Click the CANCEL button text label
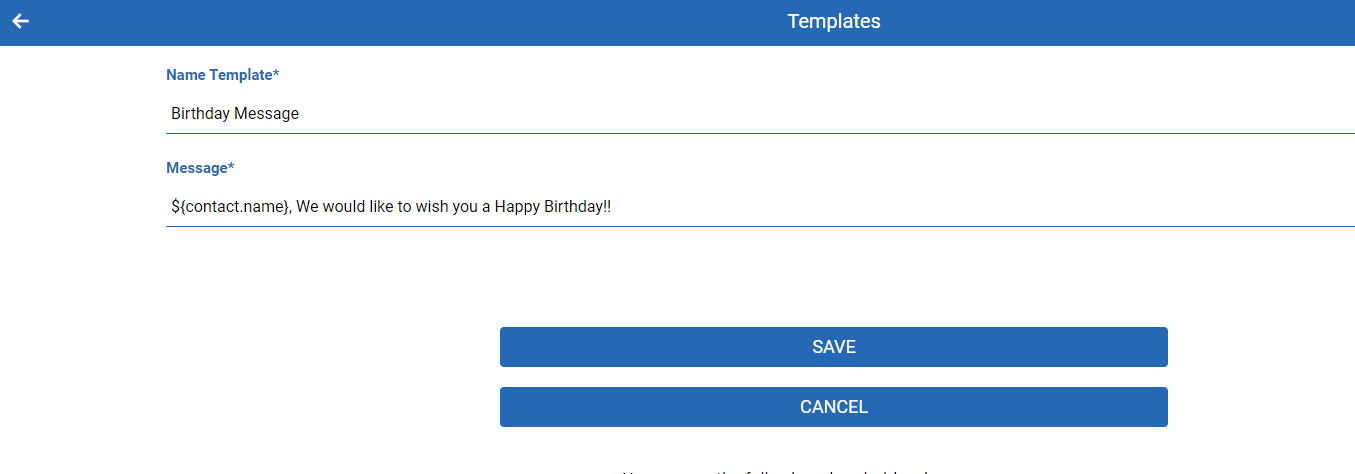Image resolution: width=1355 pixels, height=474 pixels. (834, 407)
